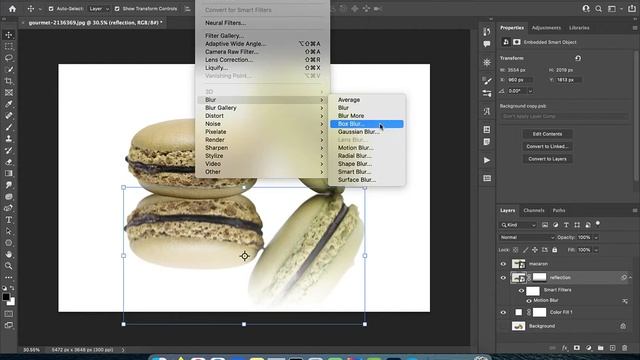Viewport: 640px width, 360px height.
Task: Hide the Color Fill 1 layer
Action: coord(503,312)
